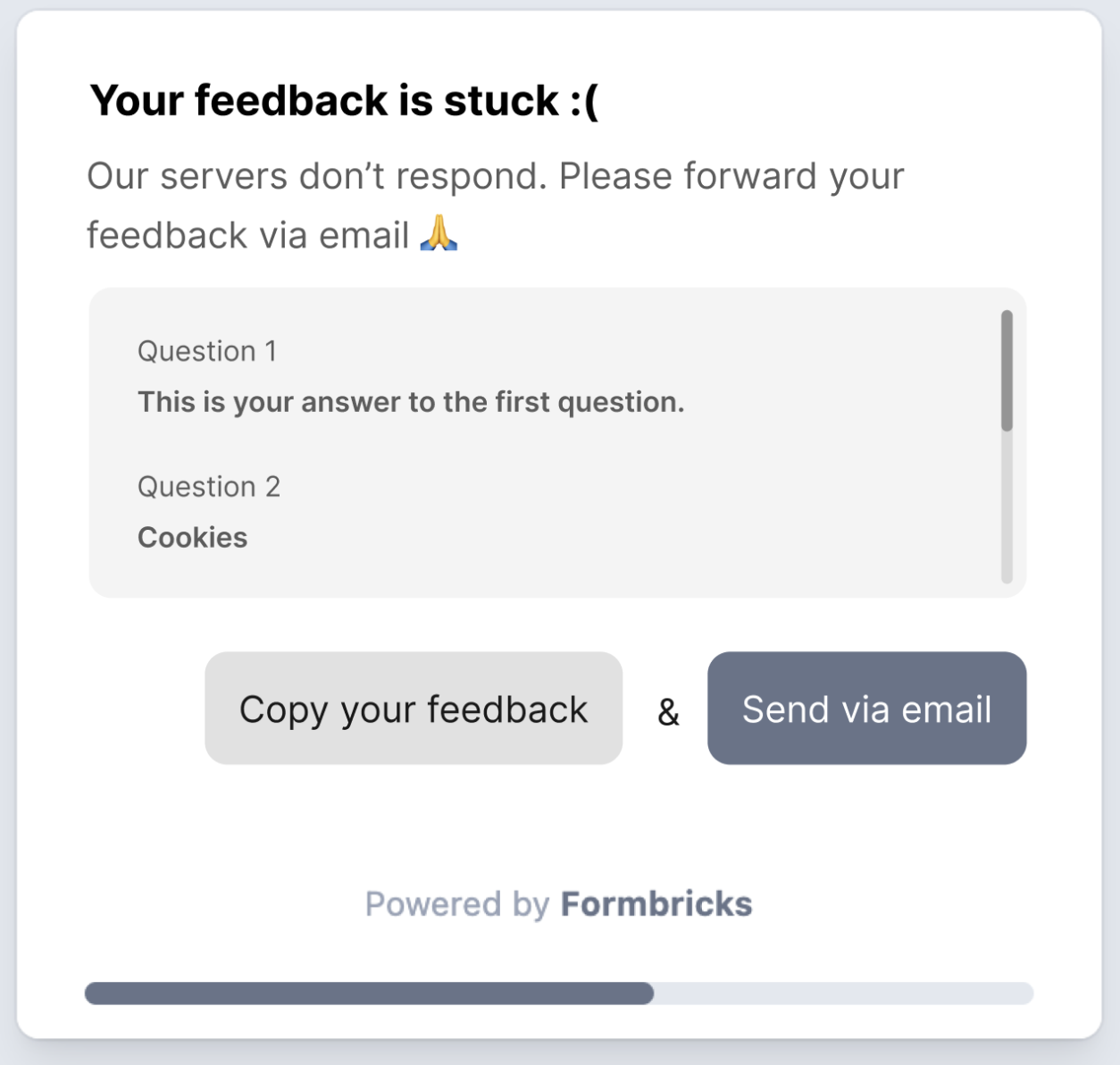This screenshot has height=1065, width=1120.
Task: Click the Powered by Formbricks footer text
Action: pyautogui.click(x=558, y=903)
